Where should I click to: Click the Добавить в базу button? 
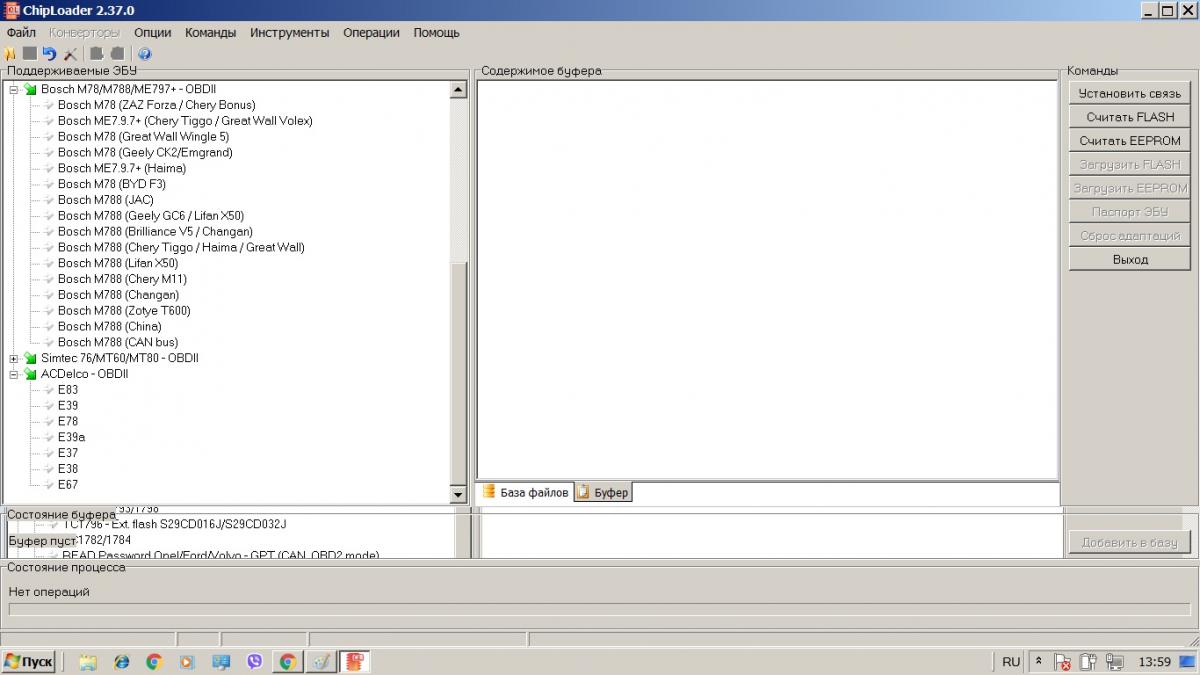1130,542
